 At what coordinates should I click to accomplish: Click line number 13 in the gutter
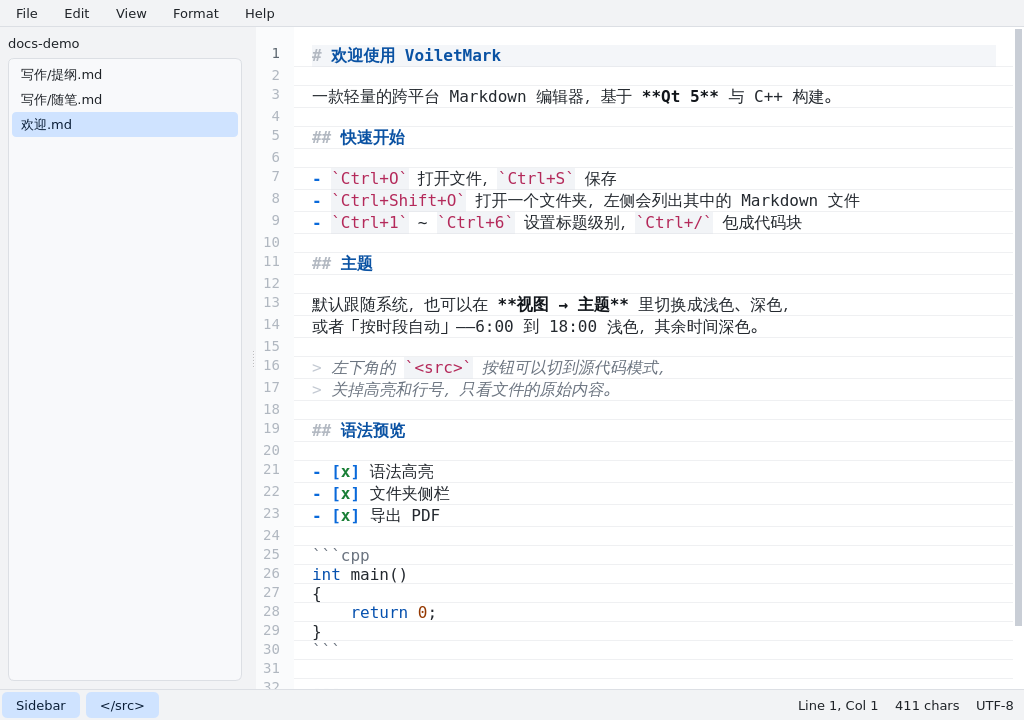272,303
